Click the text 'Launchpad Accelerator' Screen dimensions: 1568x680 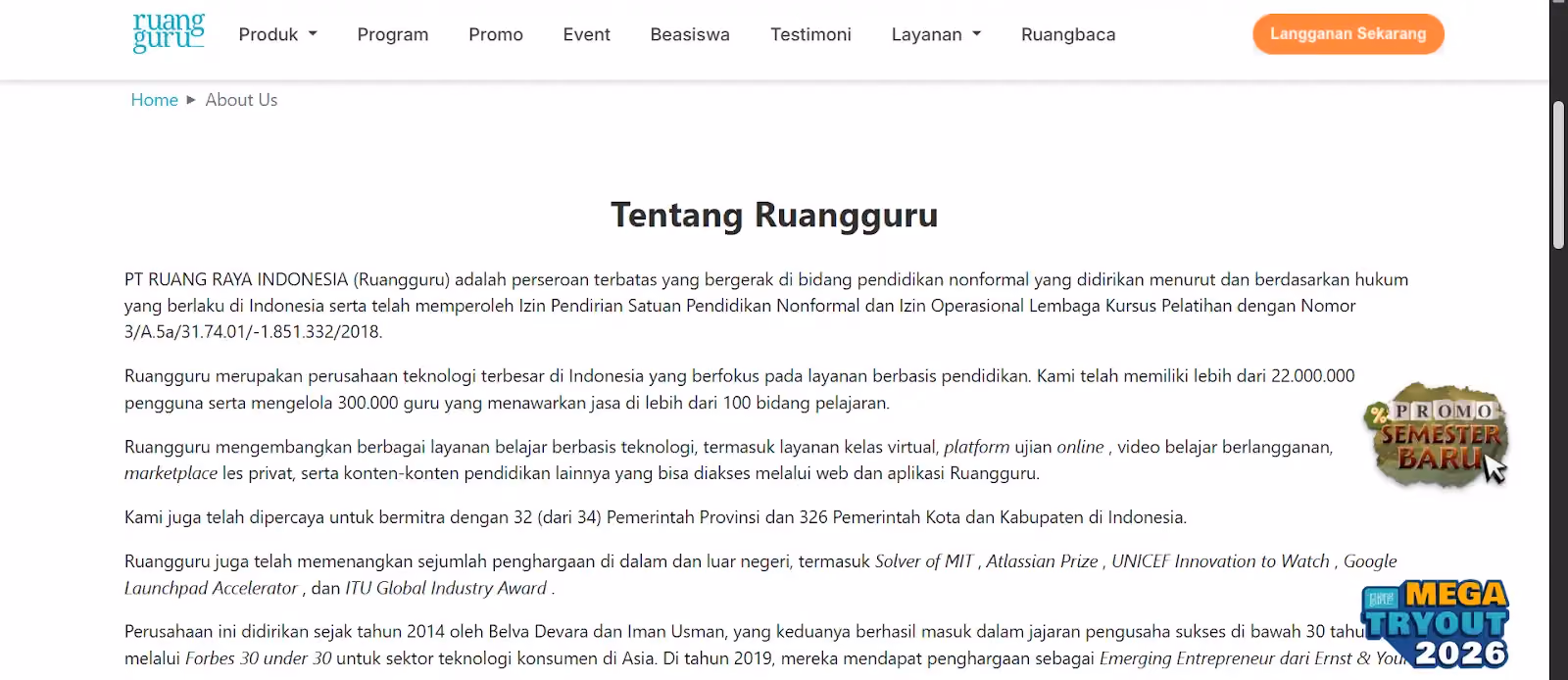[211, 588]
